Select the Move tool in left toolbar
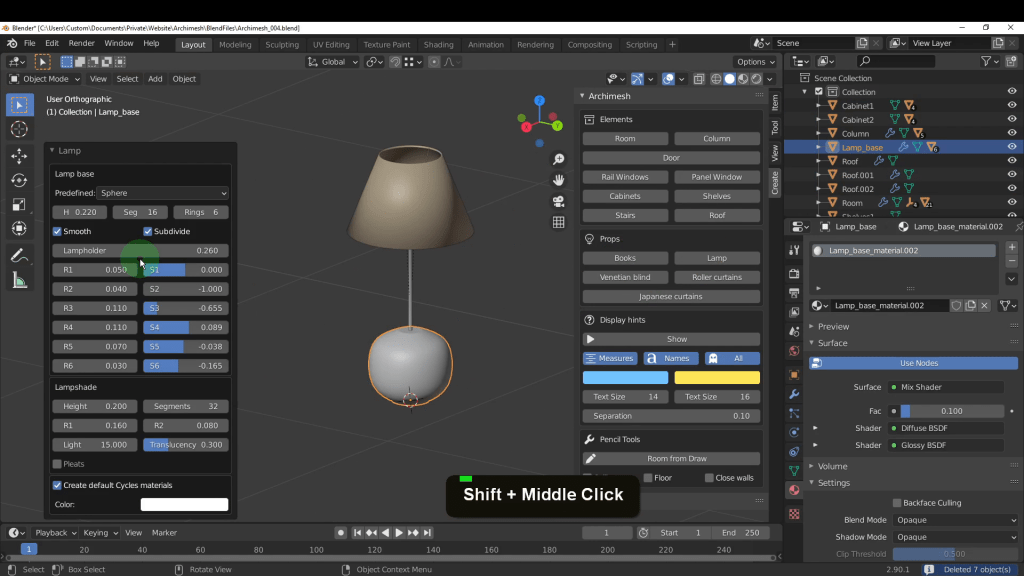This screenshot has width=1024, height=576. pos(19,155)
